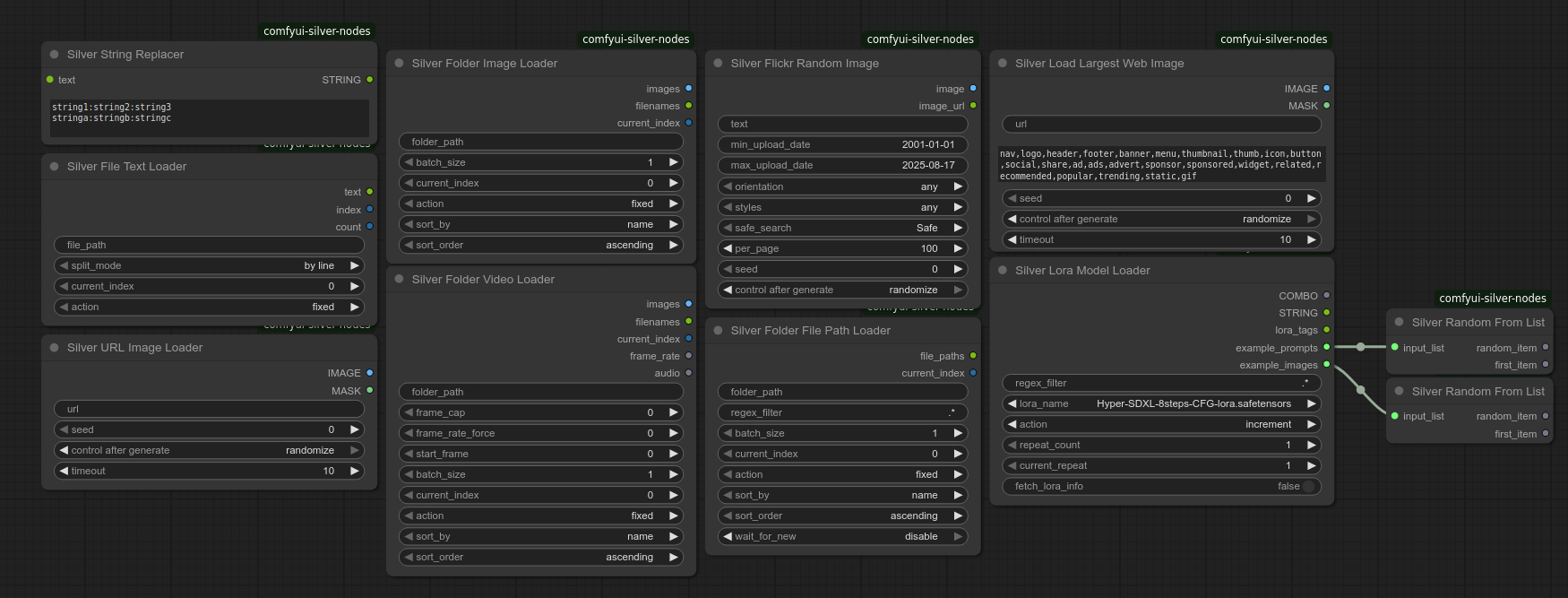Open sort_by dropdown on Folder File Path Loader
The width and height of the screenshot is (1568, 598).
[x=843, y=496]
